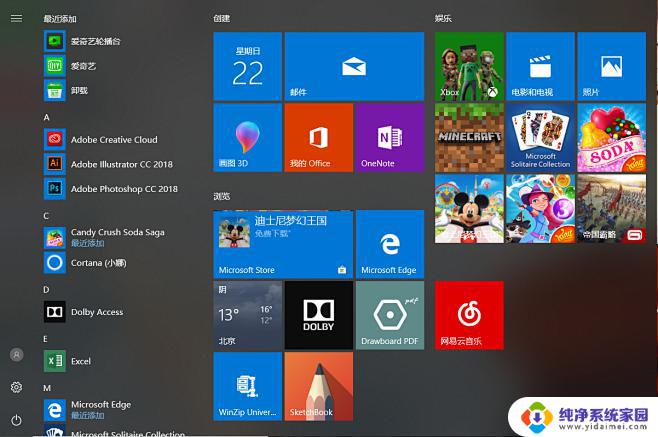Screen dimensions: 658x437
Task: Open Microsoft Solitaire Collection tile
Action: click(540, 138)
